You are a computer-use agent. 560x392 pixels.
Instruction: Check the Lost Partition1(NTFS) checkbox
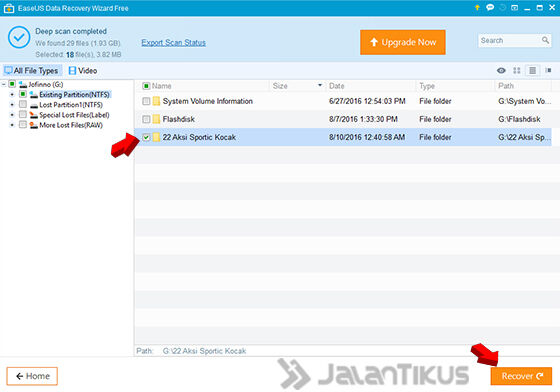pyautogui.click(x=23, y=104)
